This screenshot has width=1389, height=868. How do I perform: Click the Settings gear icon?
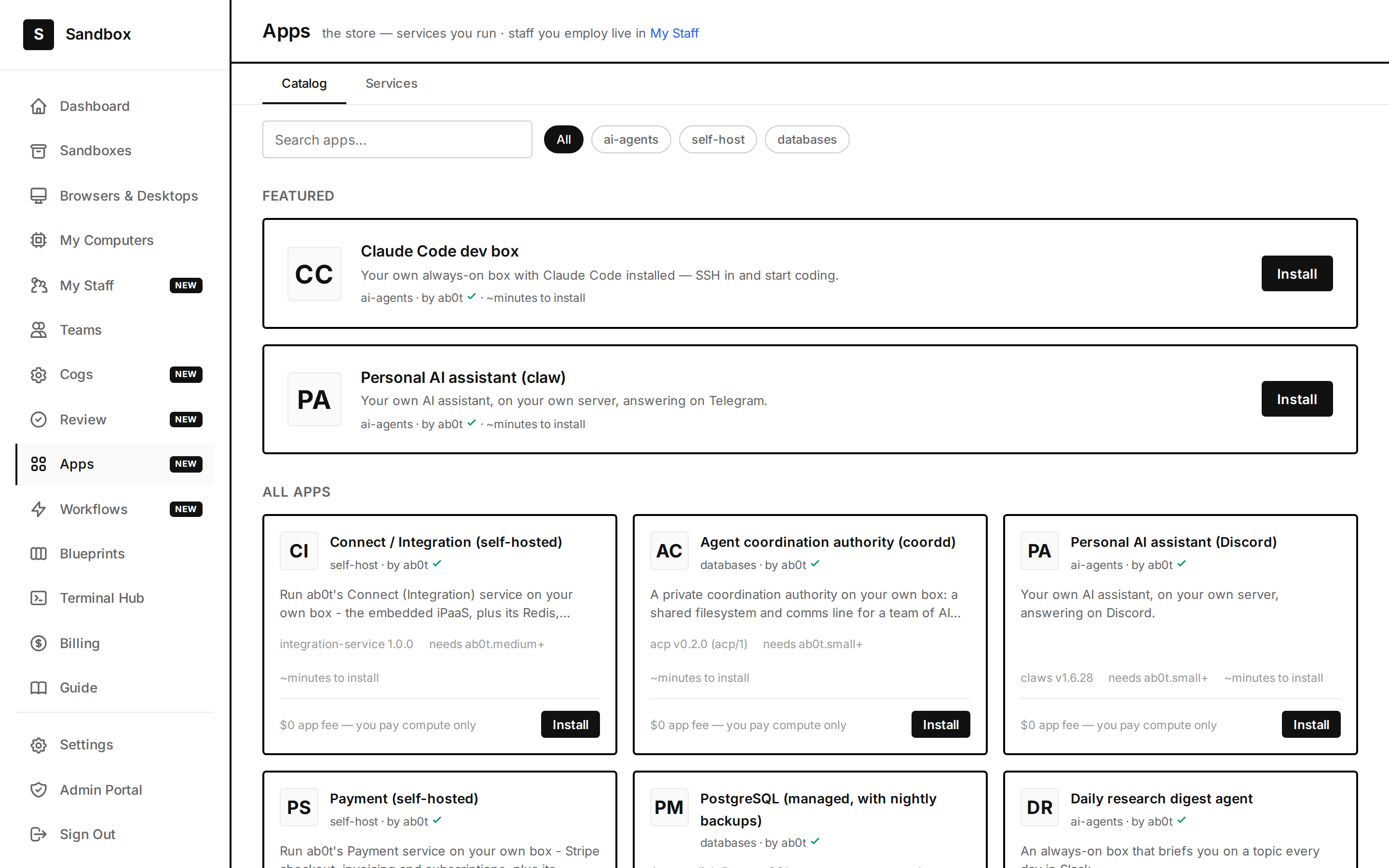pyautogui.click(x=39, y=745)
